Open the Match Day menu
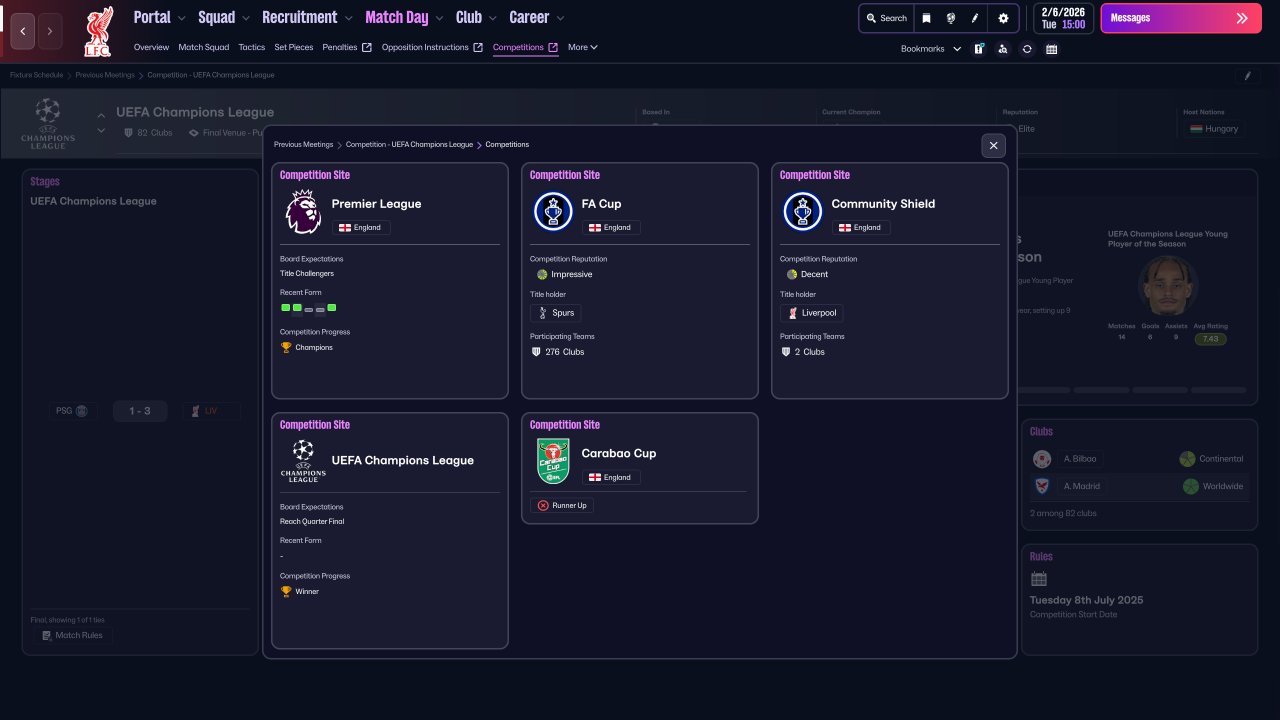Screen dimensions: 1280x720 [x=397, y=17]
